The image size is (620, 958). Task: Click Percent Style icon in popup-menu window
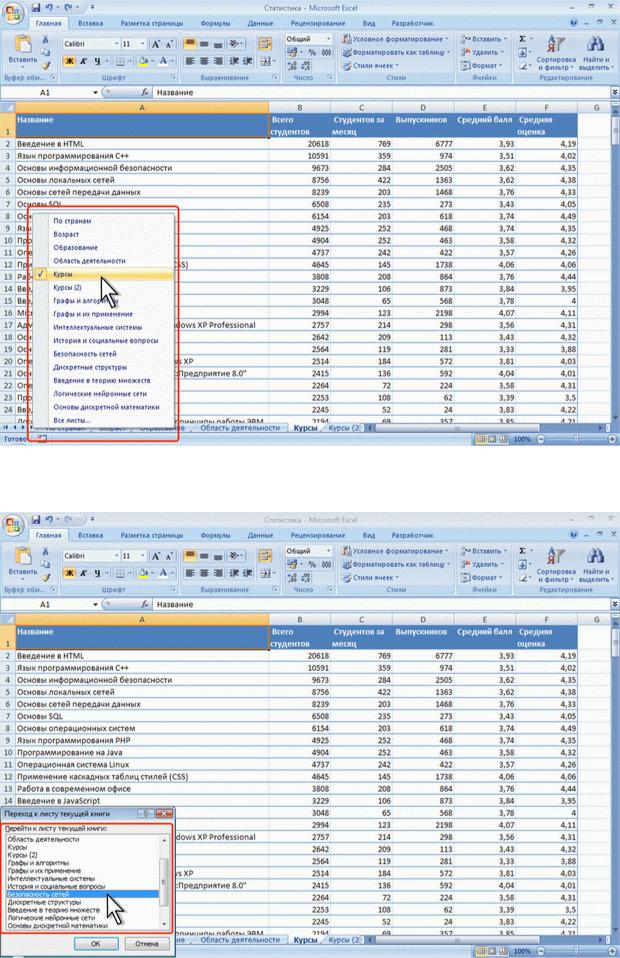tap(312, 53)
